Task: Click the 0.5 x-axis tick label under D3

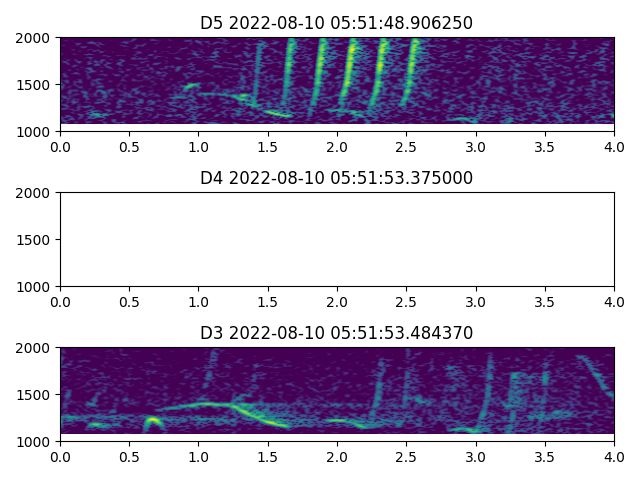Action: click(129, 457)
